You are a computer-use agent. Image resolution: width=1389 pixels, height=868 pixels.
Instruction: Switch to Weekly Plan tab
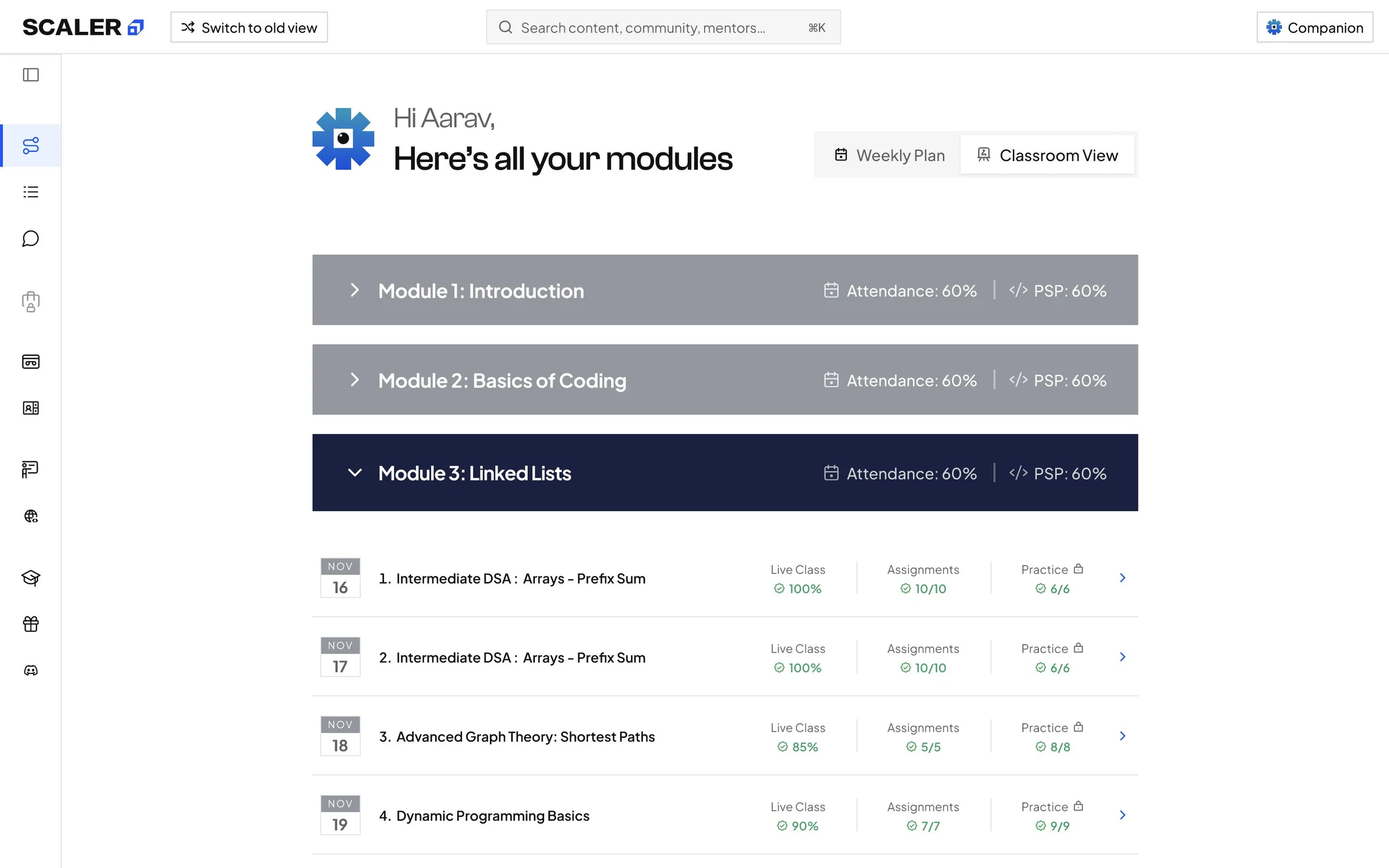[889, 155]
